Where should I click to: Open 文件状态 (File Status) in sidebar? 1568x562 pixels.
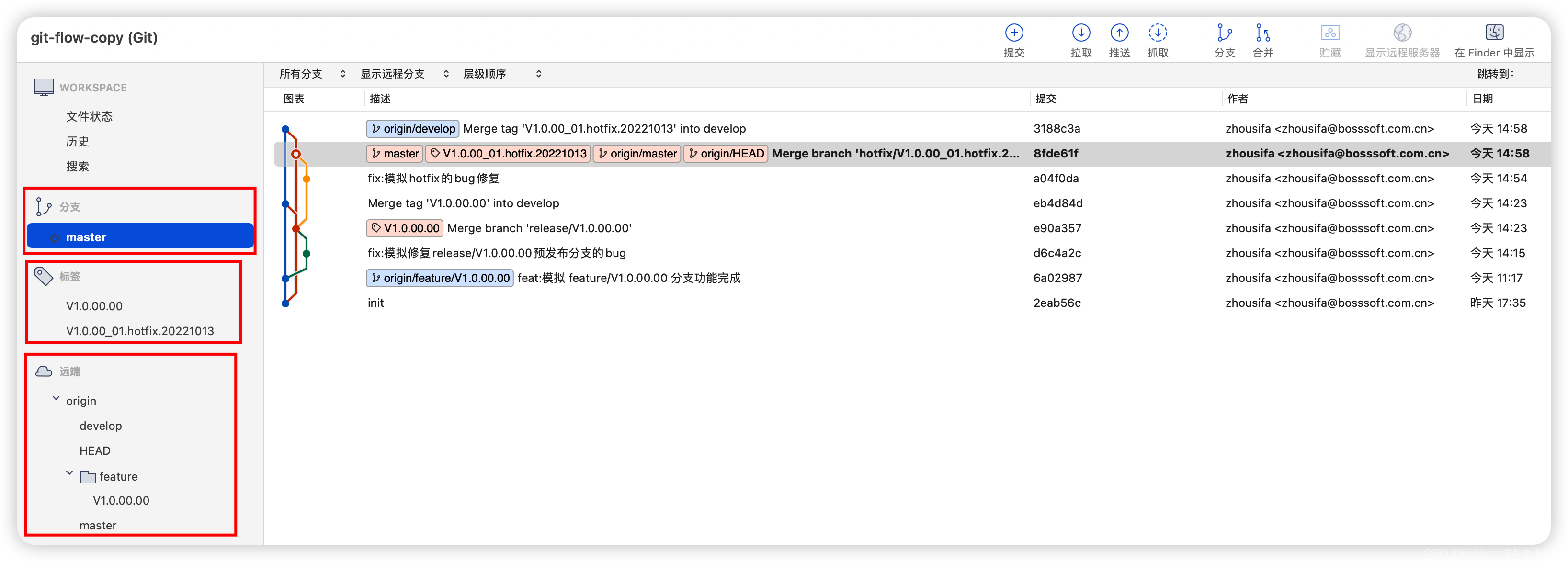[89, 116]
